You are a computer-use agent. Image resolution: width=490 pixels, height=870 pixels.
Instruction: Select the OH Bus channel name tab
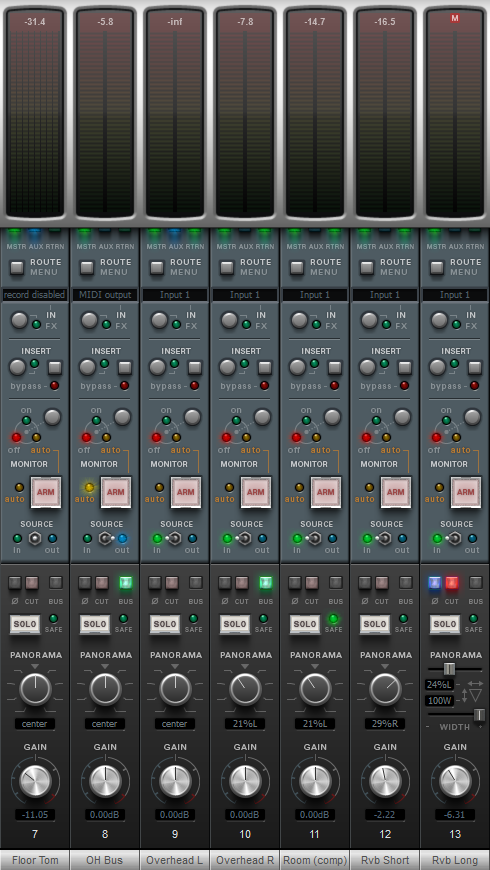(105, 860)
